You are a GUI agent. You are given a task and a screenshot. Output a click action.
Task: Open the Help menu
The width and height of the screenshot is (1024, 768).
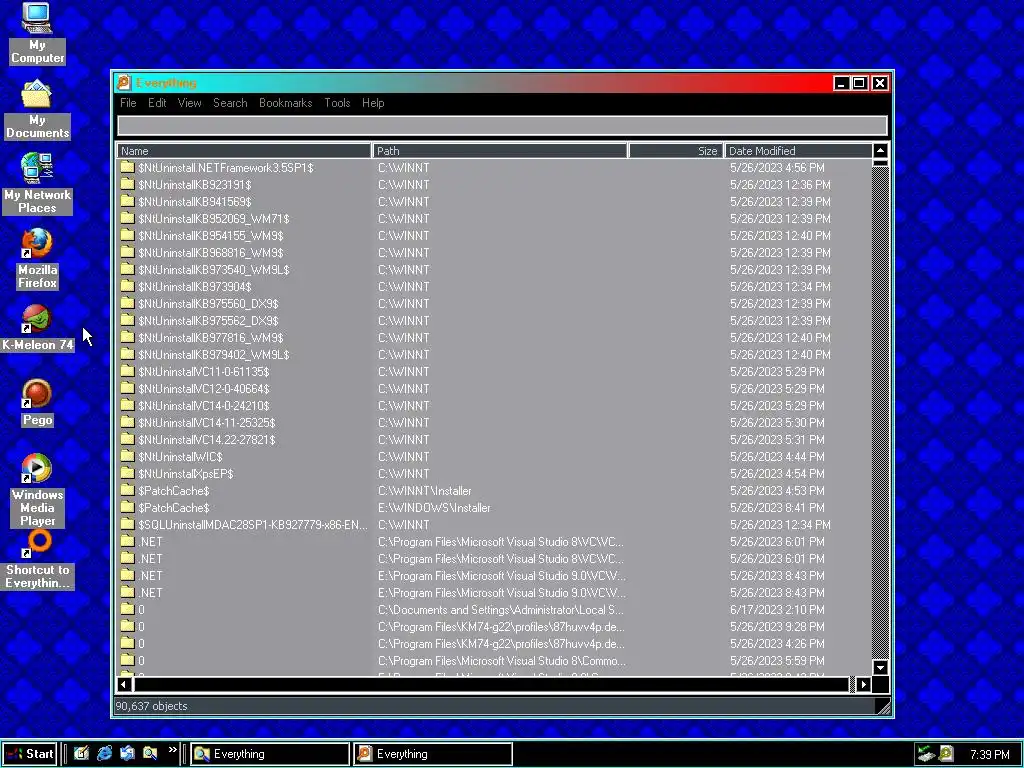coord(373,103)
